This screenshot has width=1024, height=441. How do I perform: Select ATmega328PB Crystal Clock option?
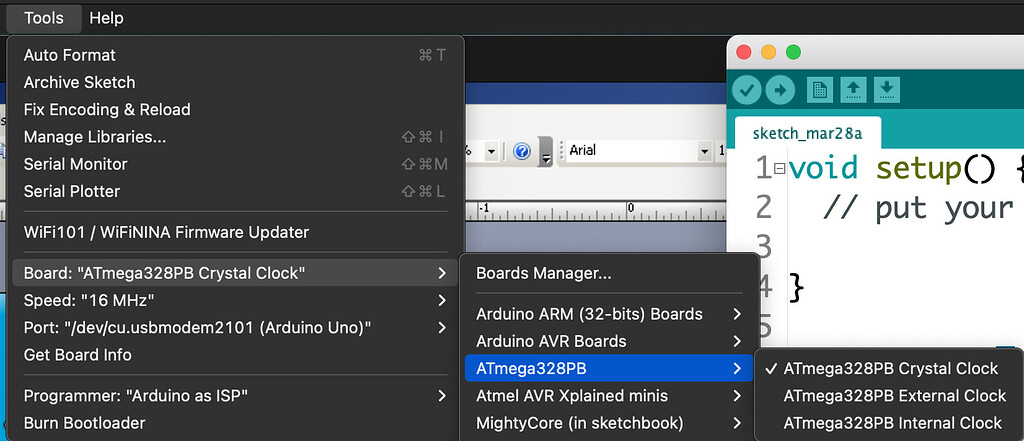[891, 368]
